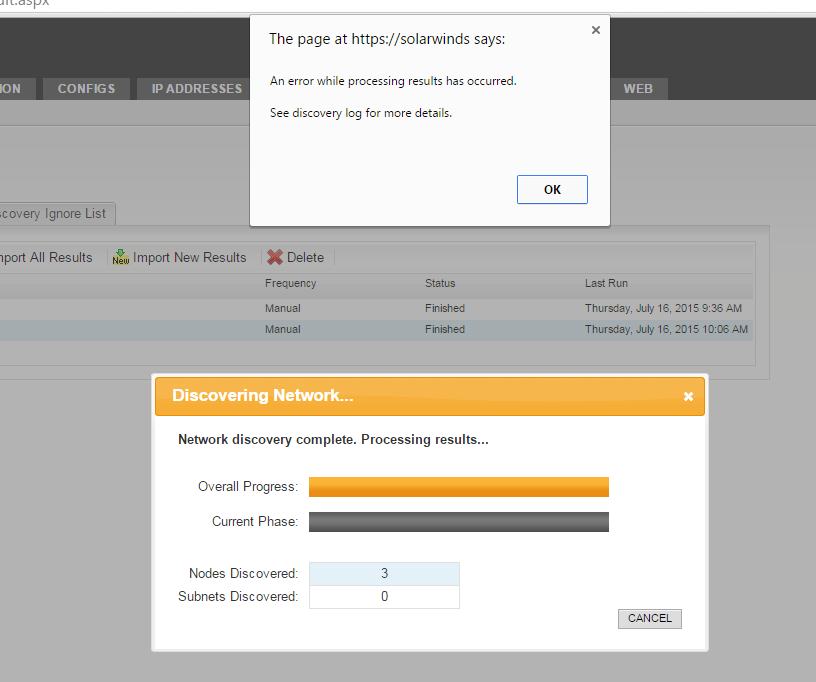Click the Nodes Discovered value 3
Image resolution: width=816 pixels, height=682 pixels.
[x=384, y=574]
